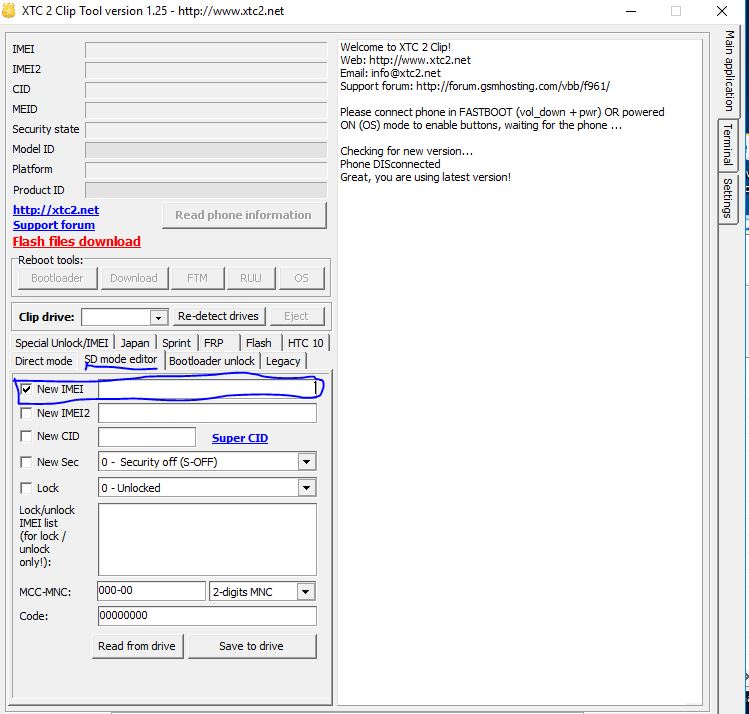Click the Lock/unlock IMEI list text area
749x714 pixels.
click(207, 539)
